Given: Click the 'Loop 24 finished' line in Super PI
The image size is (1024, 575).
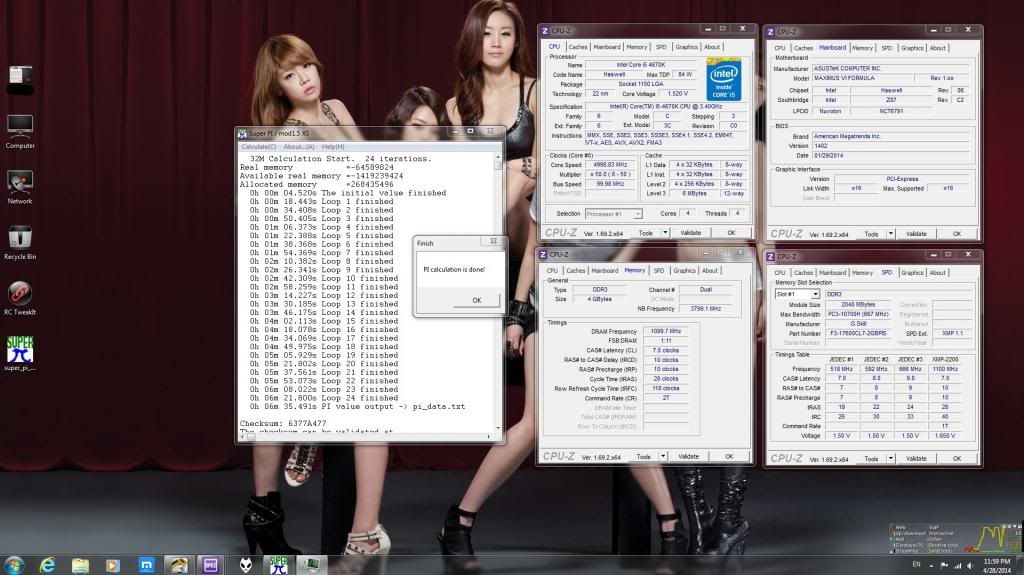Looking at the screenshot, I should click(324, 398).
